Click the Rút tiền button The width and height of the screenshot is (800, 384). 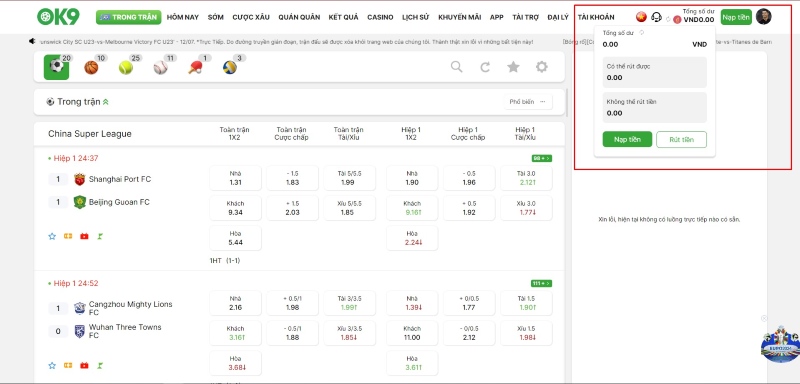click(x=681, y=139)
